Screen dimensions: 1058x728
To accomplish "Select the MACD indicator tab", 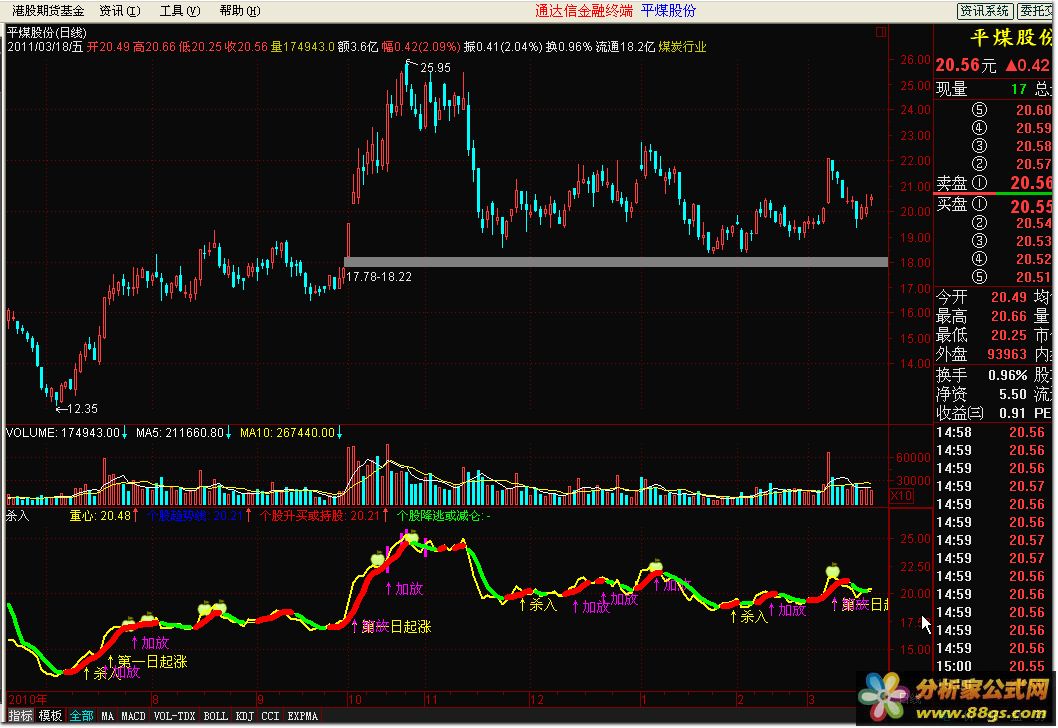I will 134,716.
